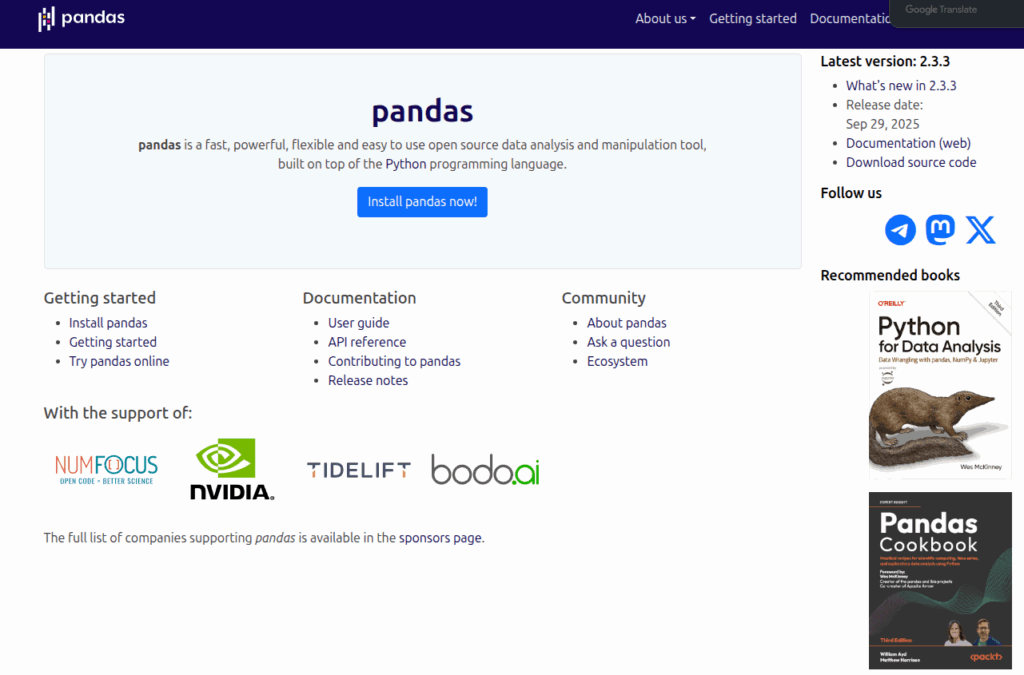Click the Download source code link
Screen dimensions: 1024x675
point(911,162)
